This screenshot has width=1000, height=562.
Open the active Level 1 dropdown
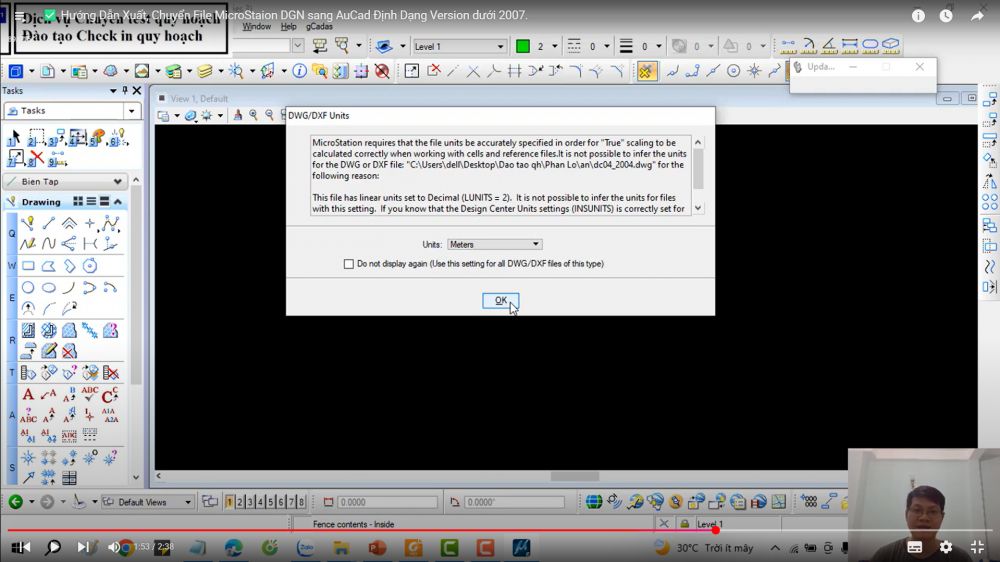pos(459,46)
